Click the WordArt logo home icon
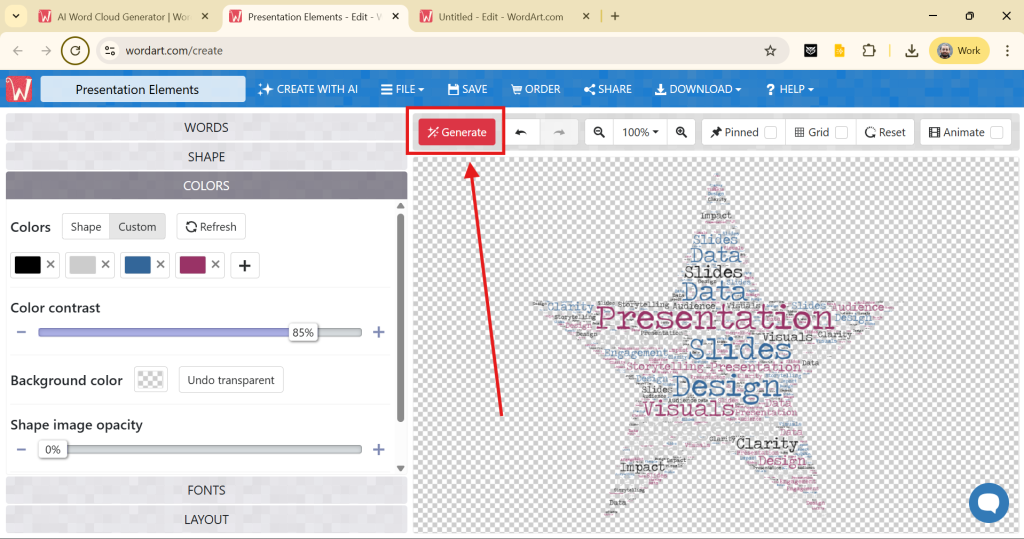Image resolution: width=1024 pixels, height=539 pixels. tap(19, 89)
